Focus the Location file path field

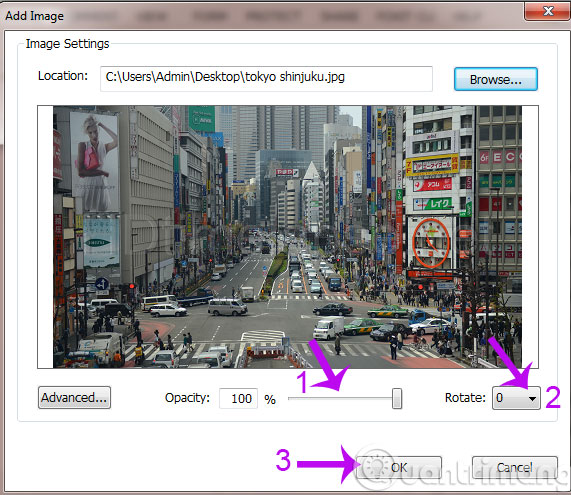pos(266,79)
